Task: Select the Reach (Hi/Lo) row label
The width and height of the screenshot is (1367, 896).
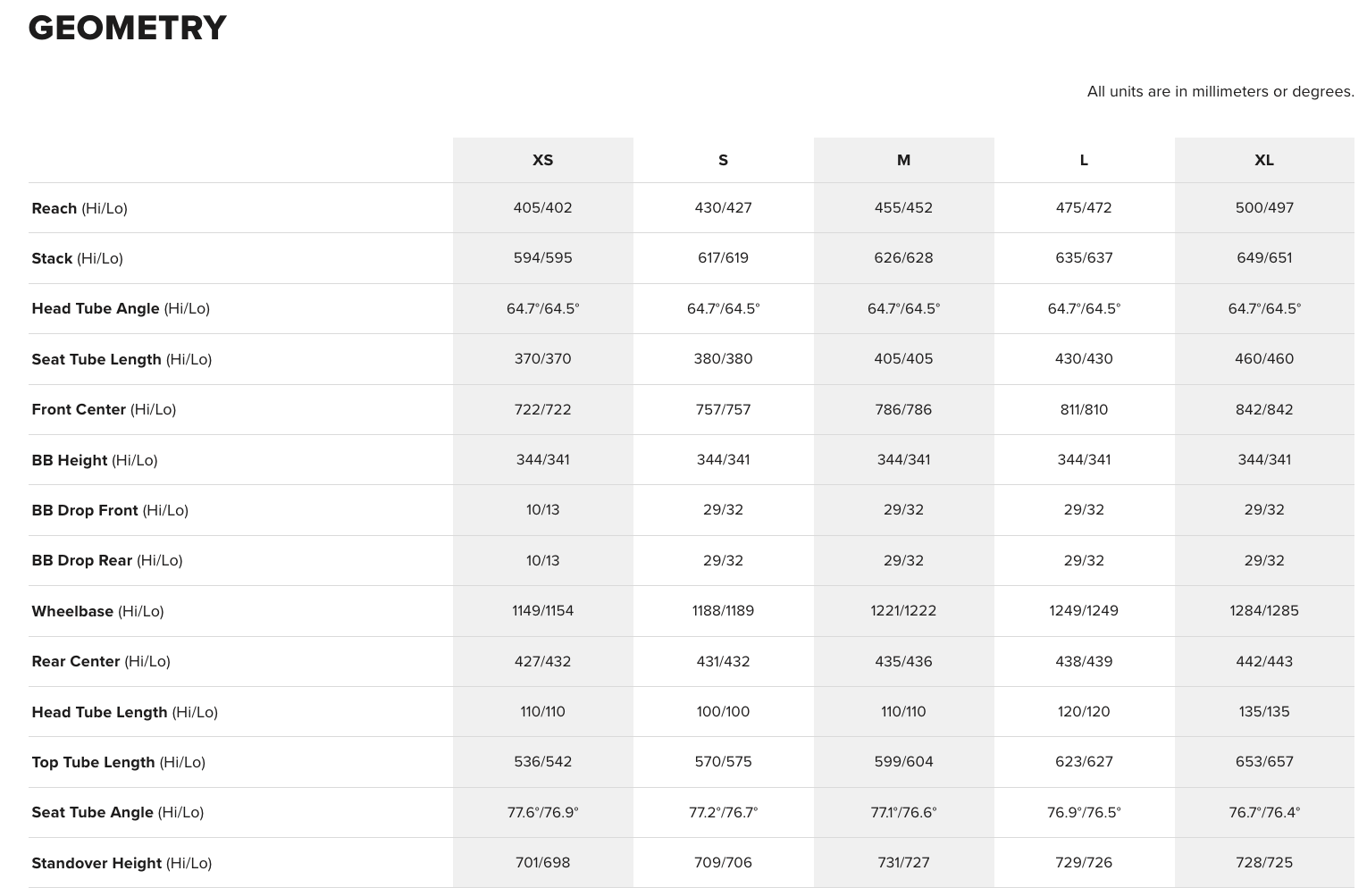Action: [80, 208]
